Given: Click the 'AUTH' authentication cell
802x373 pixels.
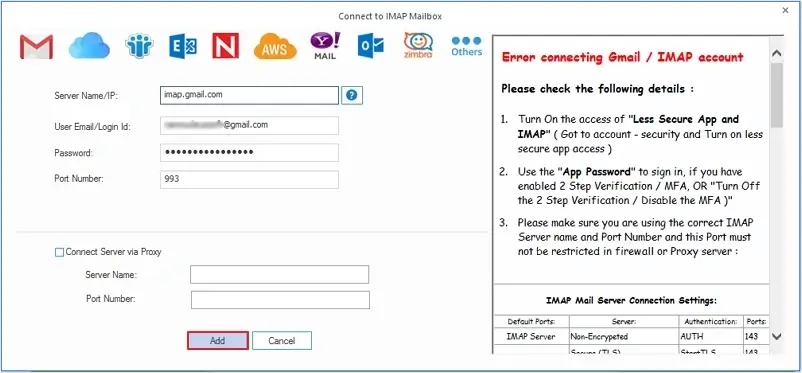Looking at the screenshot, I should [711, 337].
